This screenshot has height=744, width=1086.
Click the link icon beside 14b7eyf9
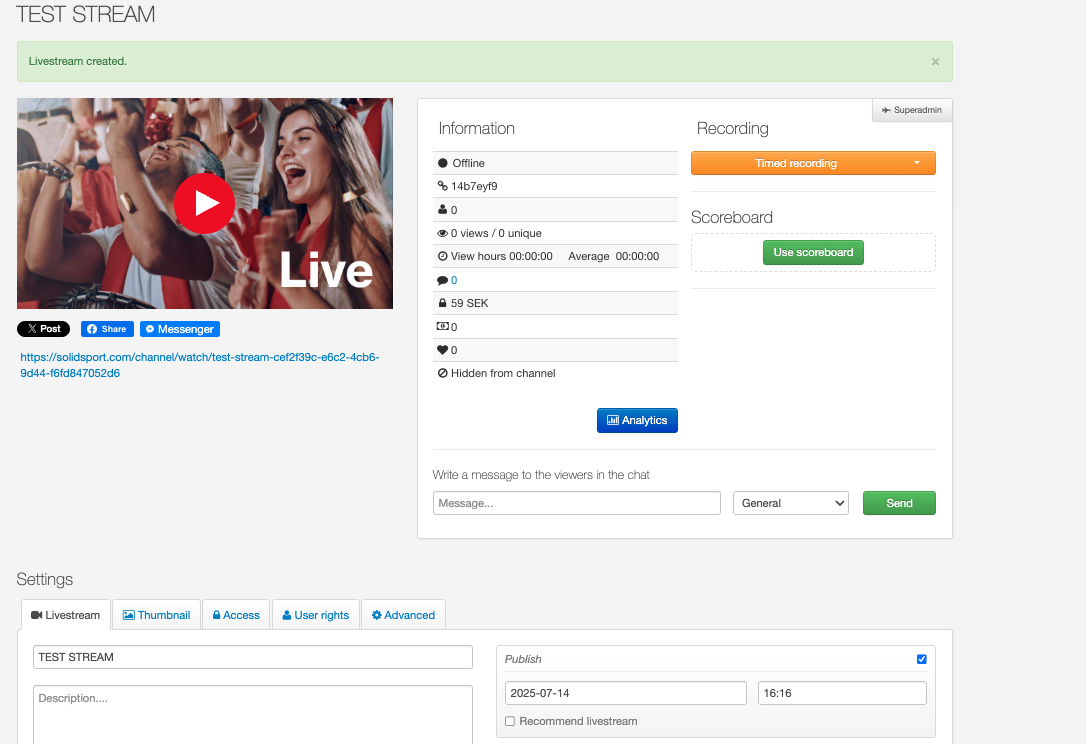(443, 186)
